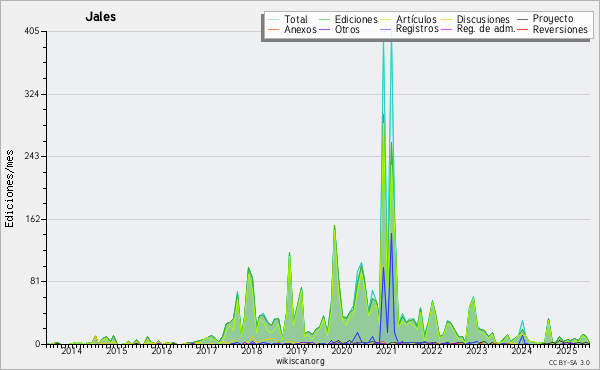Click the 2018 x-axis label

251,351
